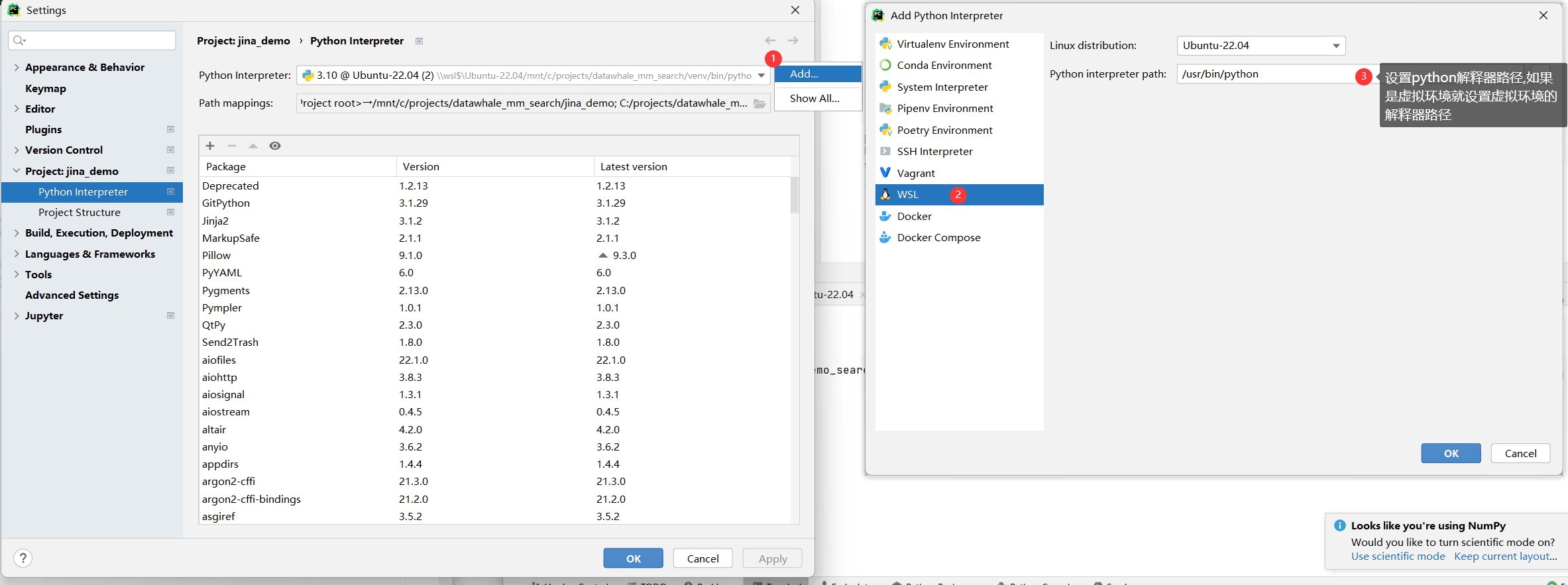Screen dimensions: 1568x585
Task: Click the WSL penguin icon
Action: pos(885,194)
